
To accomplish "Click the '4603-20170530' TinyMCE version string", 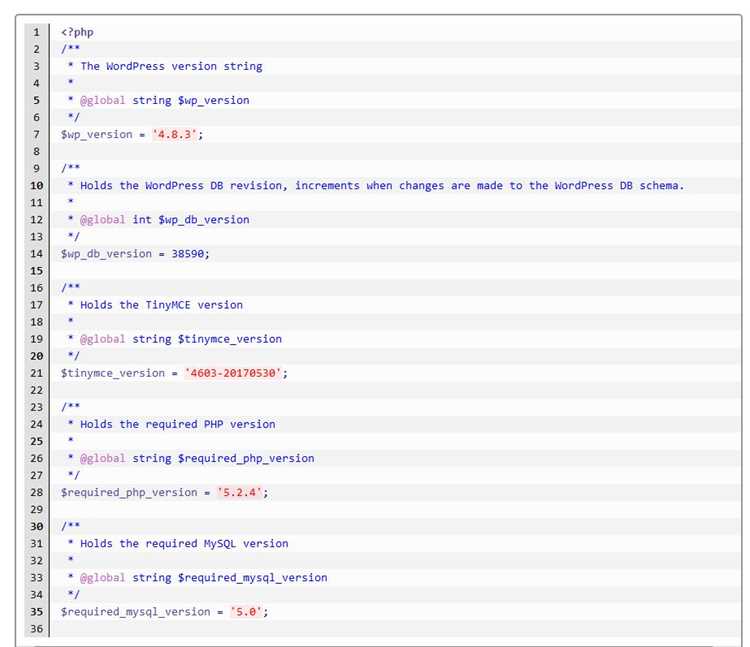I will click(x=233, y=373).
